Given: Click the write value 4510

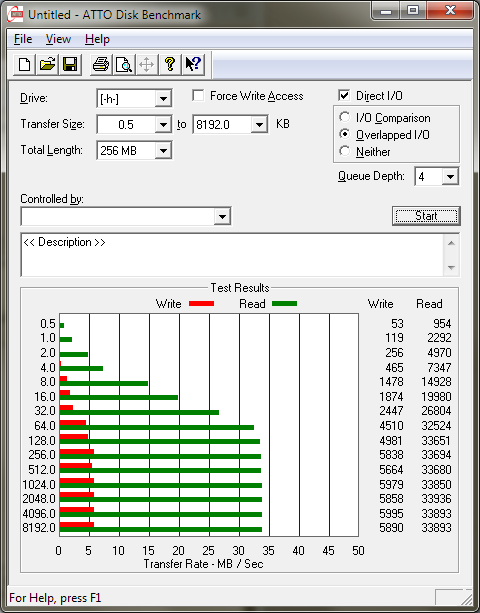Looking at the screenshot, I should 391,425.
